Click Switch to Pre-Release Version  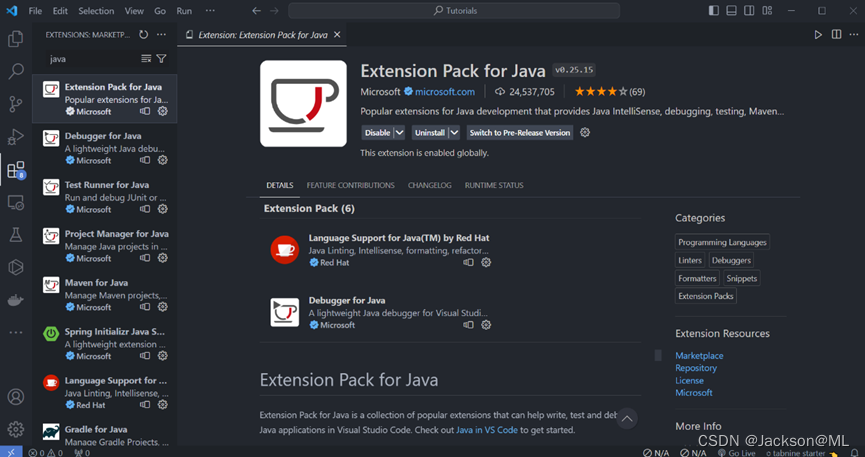pos(520,132)
